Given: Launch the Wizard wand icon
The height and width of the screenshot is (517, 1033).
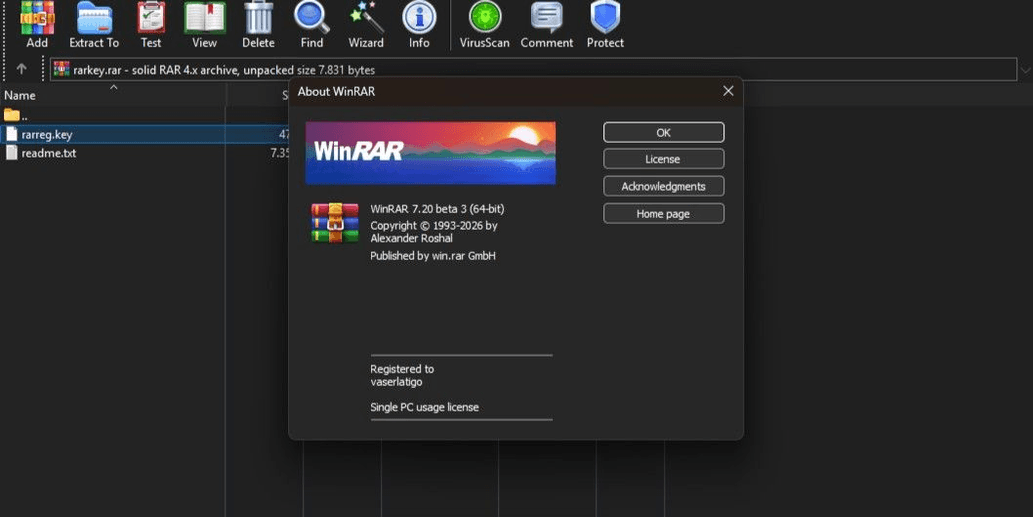Looking at the screenshot, I should pos(366,22).
